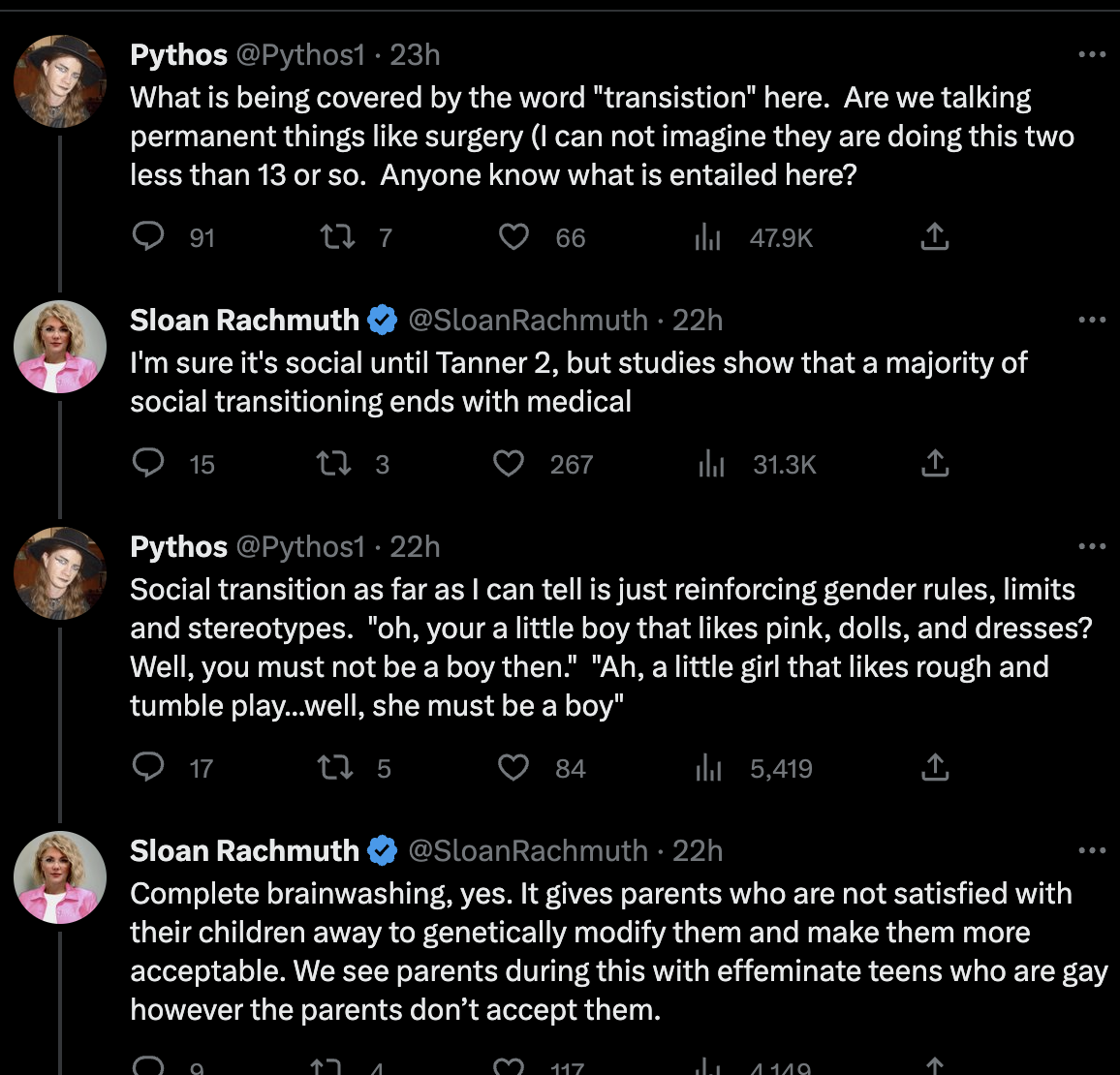Image resolution: width=1120 pixels, height=1075 pixels.
Task: Open the @Pythos1 handle on first tweet
Action: pyautogui.click(x=300, y=55)
